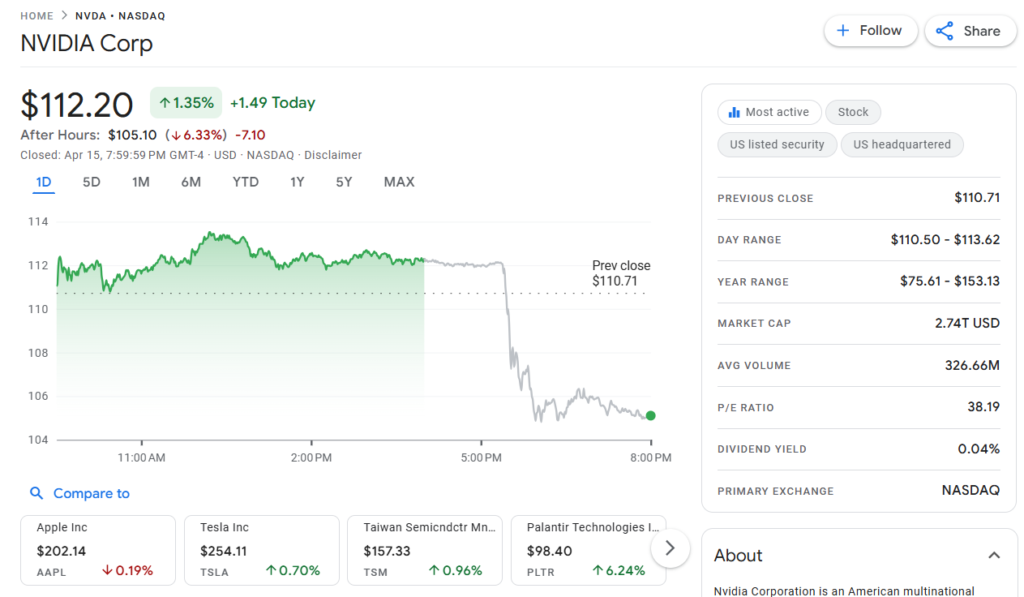This screenshot has width=1024, height=597.
Task: Click the Most active chip
Action: [769, 112]
